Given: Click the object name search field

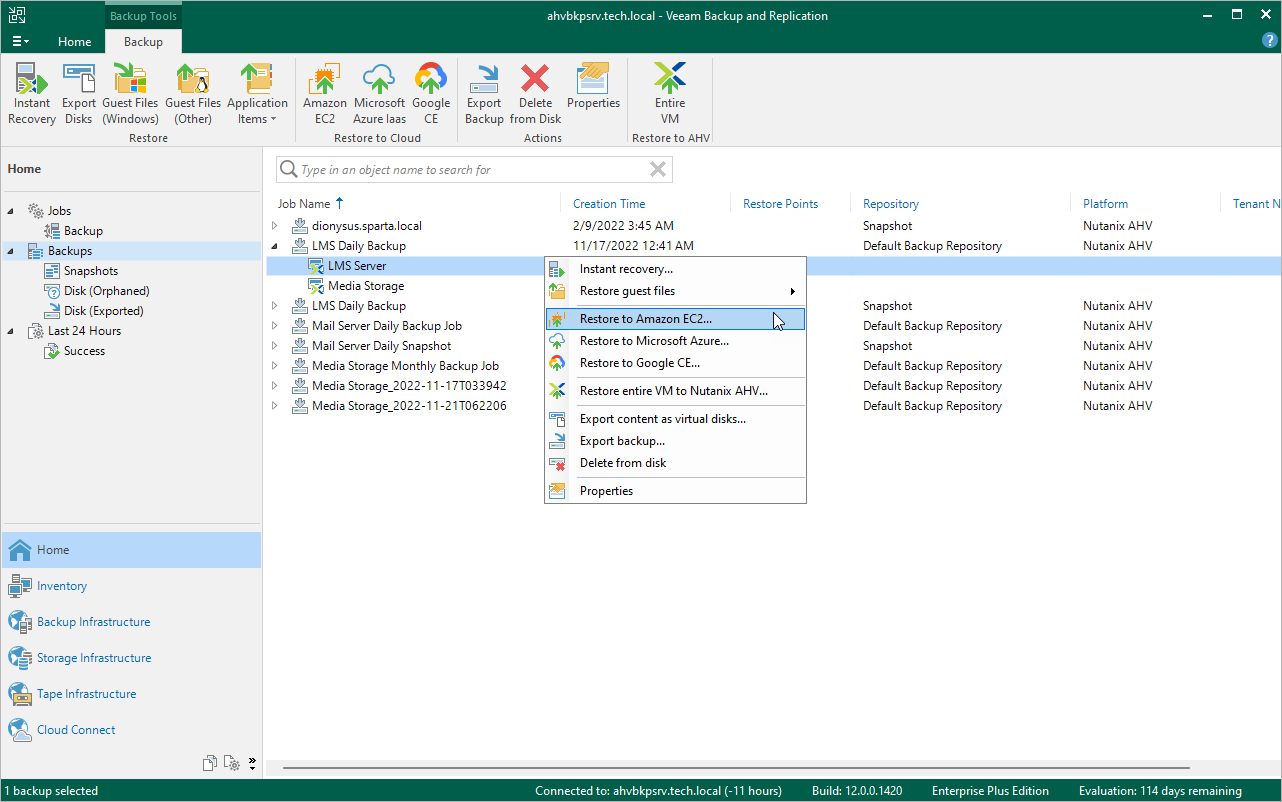Looking at the screenshot, I should pyautogui.click(x=470, y=170).
